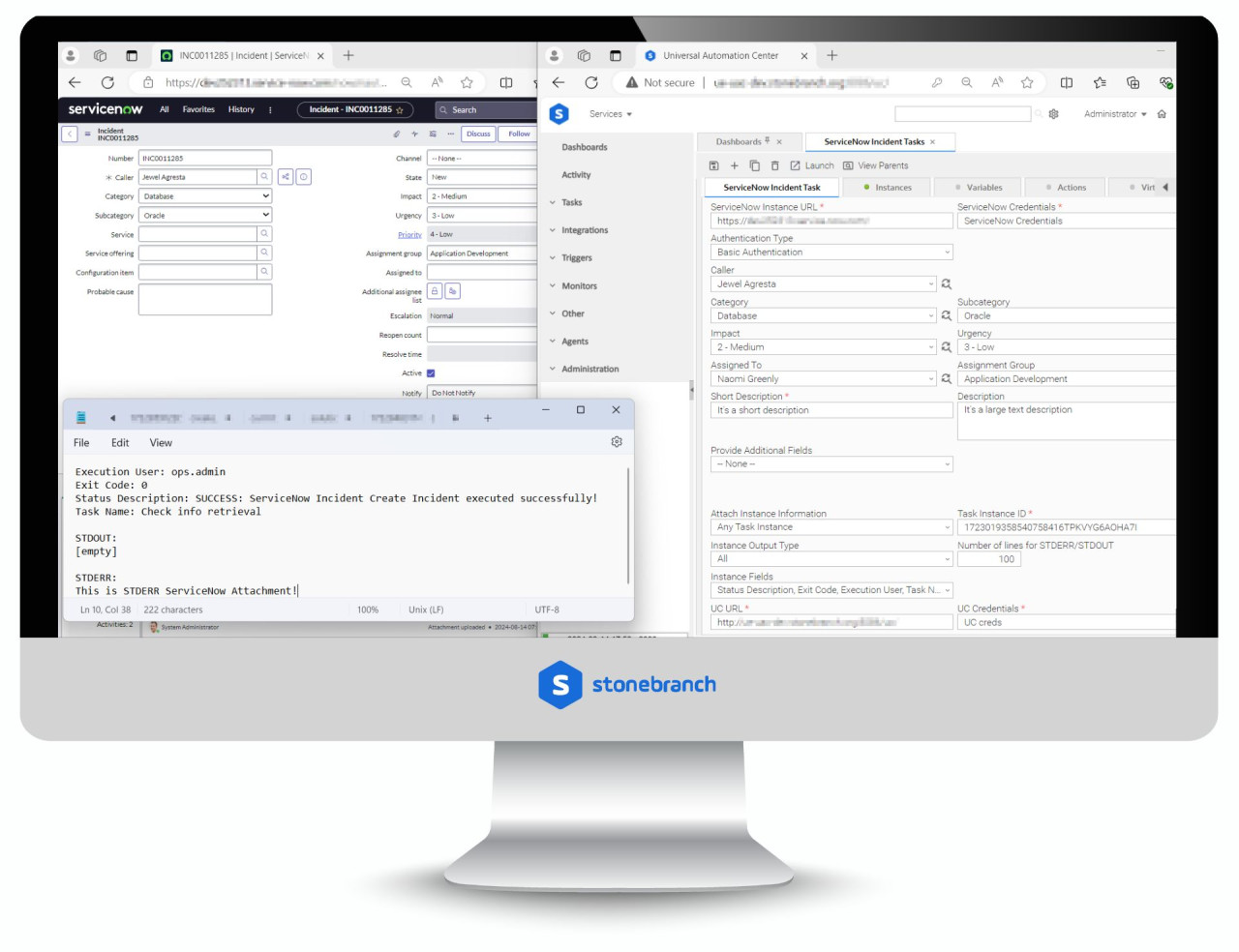The image size is (1239, 952).
Task: Open the reference picker magnifier next to Caller
Action: pos(263,177)
